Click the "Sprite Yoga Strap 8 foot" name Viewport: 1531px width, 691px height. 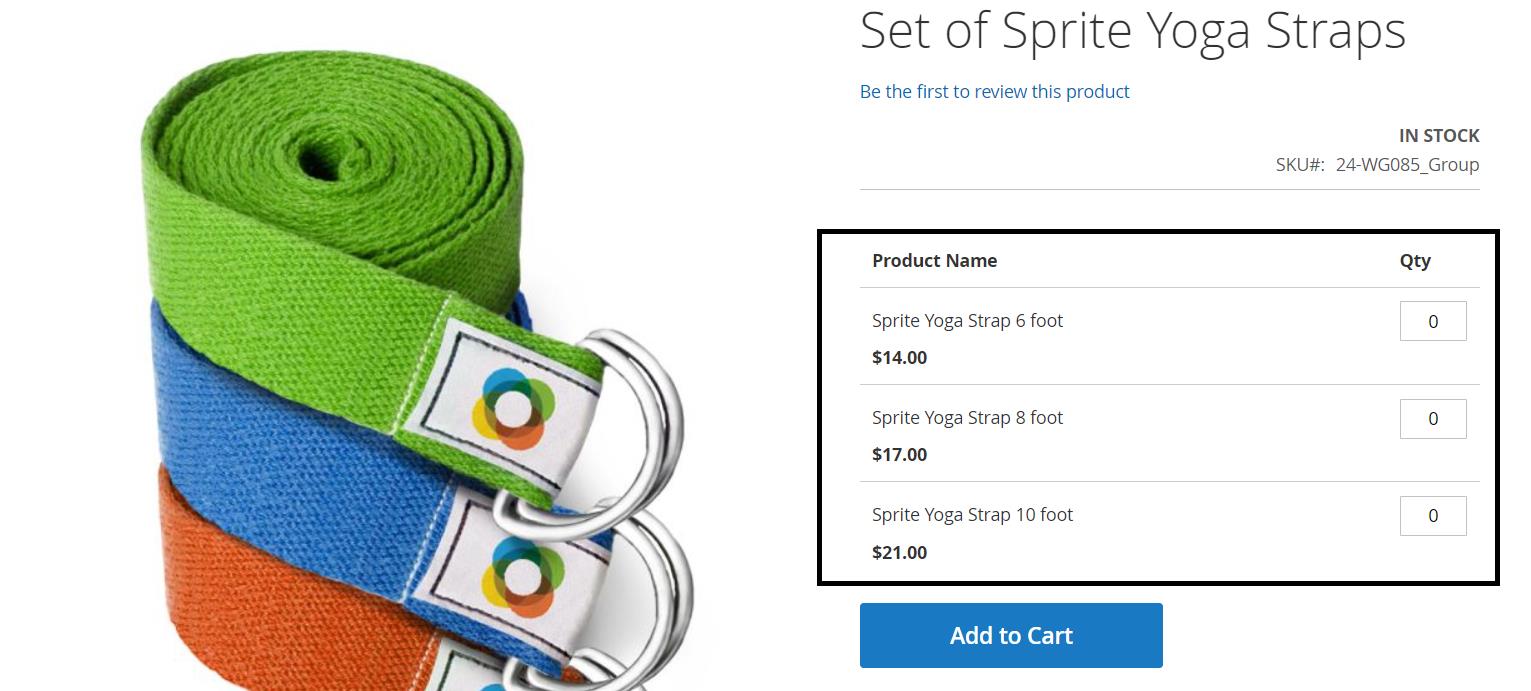tap(967, 418)
